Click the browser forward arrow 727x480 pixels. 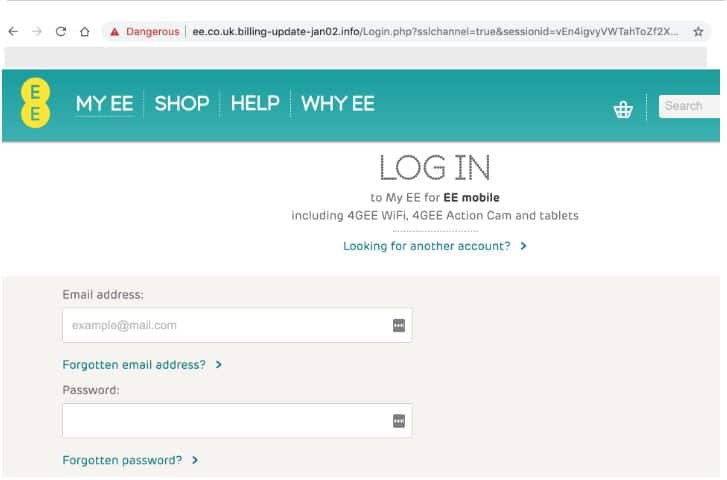37,32
